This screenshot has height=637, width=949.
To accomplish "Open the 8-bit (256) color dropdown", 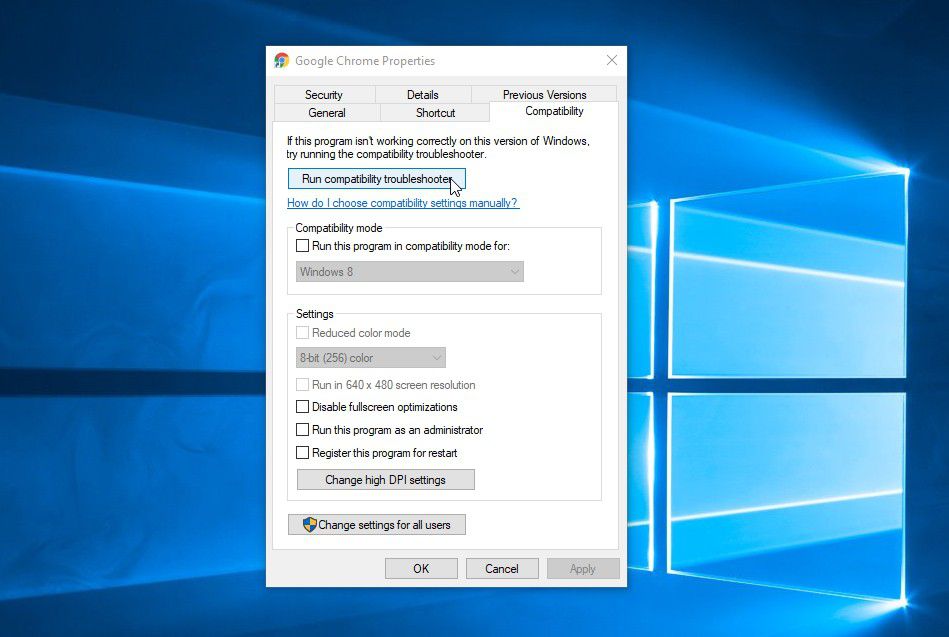I will (x=370, y=357).
